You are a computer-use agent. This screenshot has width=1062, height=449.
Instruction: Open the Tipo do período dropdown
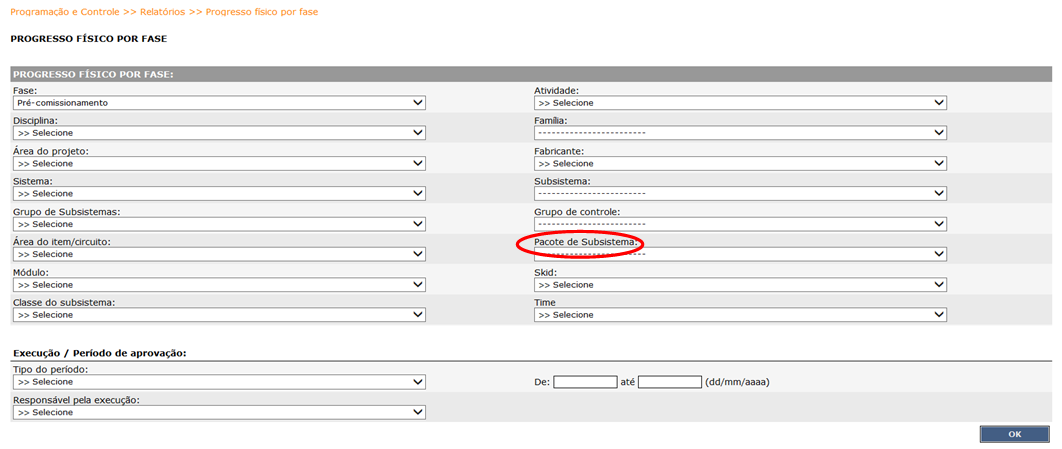219,382
